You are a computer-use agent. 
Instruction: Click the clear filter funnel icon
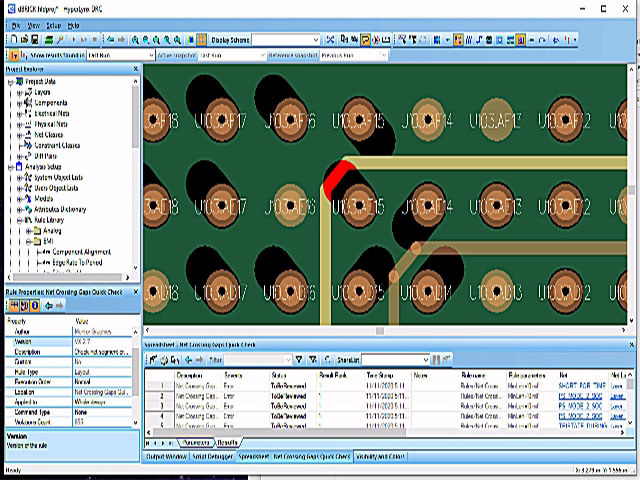[x=313, y=360]
